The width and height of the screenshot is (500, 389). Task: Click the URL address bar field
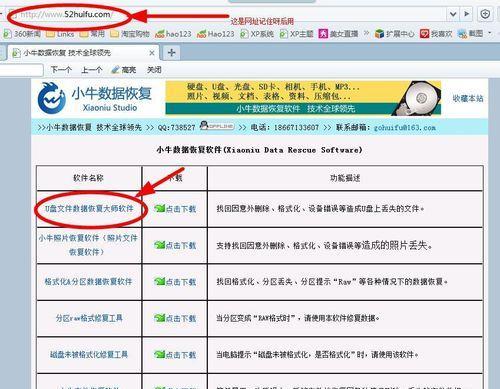tap(227, 15)
